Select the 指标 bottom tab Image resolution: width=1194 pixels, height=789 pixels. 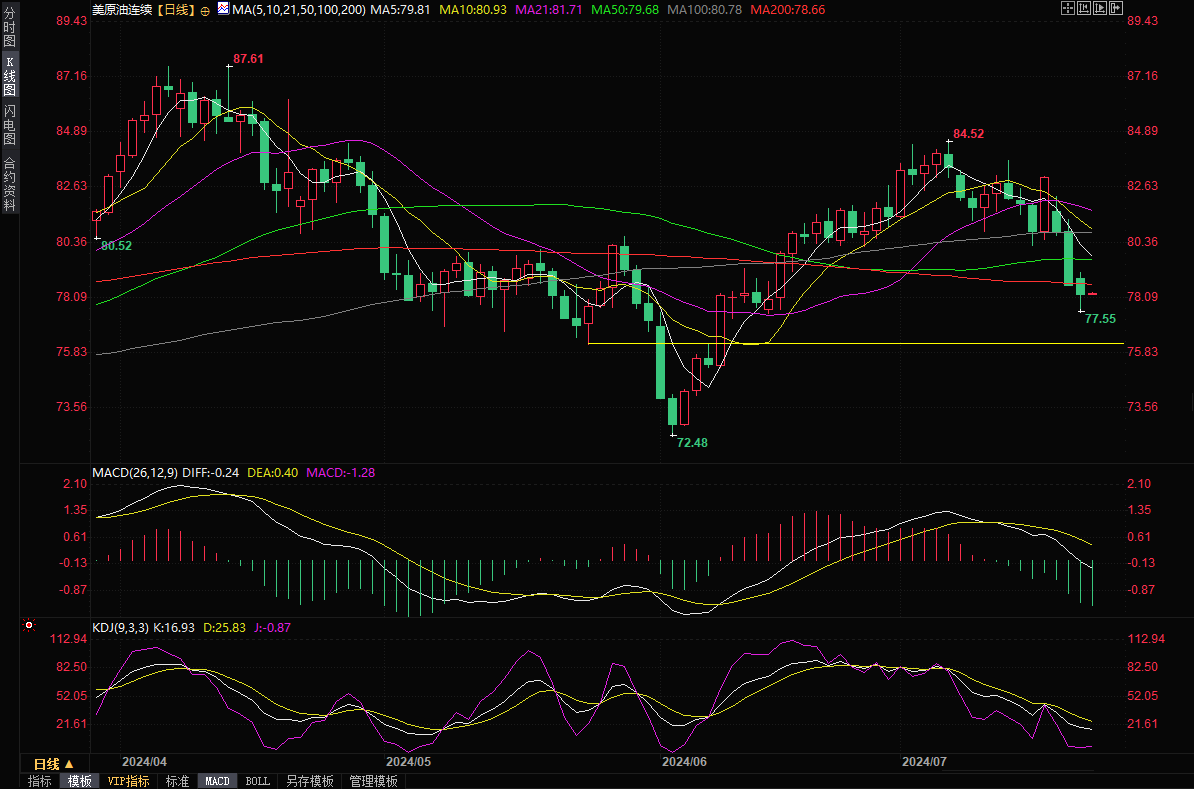point(40,781)
